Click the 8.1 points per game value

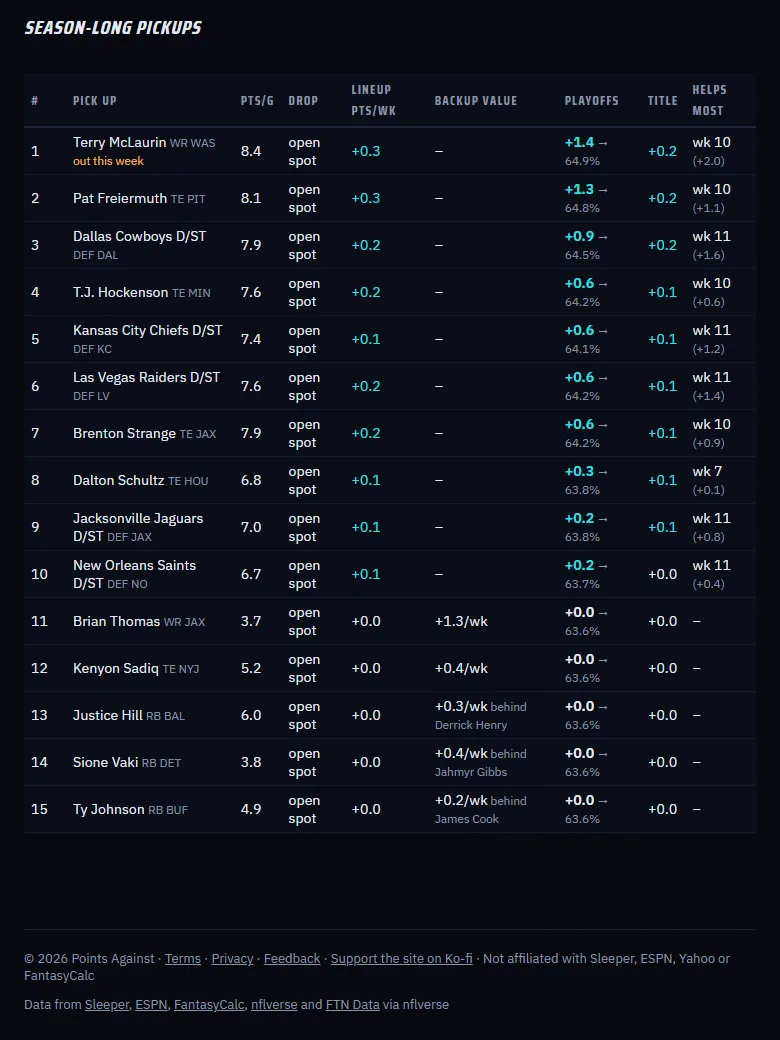(x=251, y=198)
